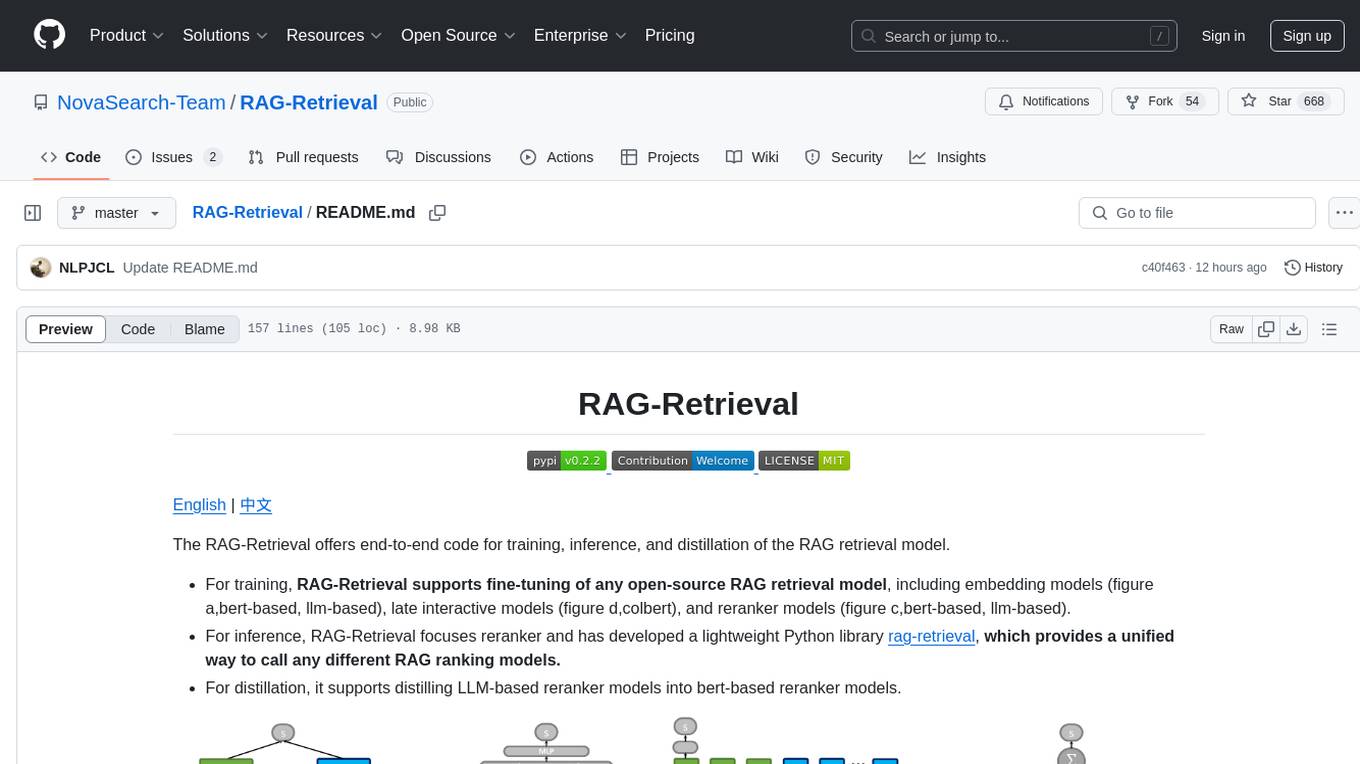Image resolution: width=1360 pixels, height=764 pixels.
Task: Star the repository
Action: coord(1285,102)
